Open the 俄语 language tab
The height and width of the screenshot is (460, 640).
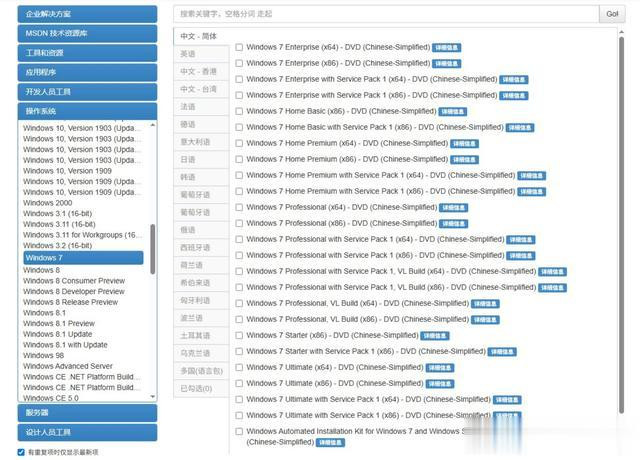pos(201,230)
